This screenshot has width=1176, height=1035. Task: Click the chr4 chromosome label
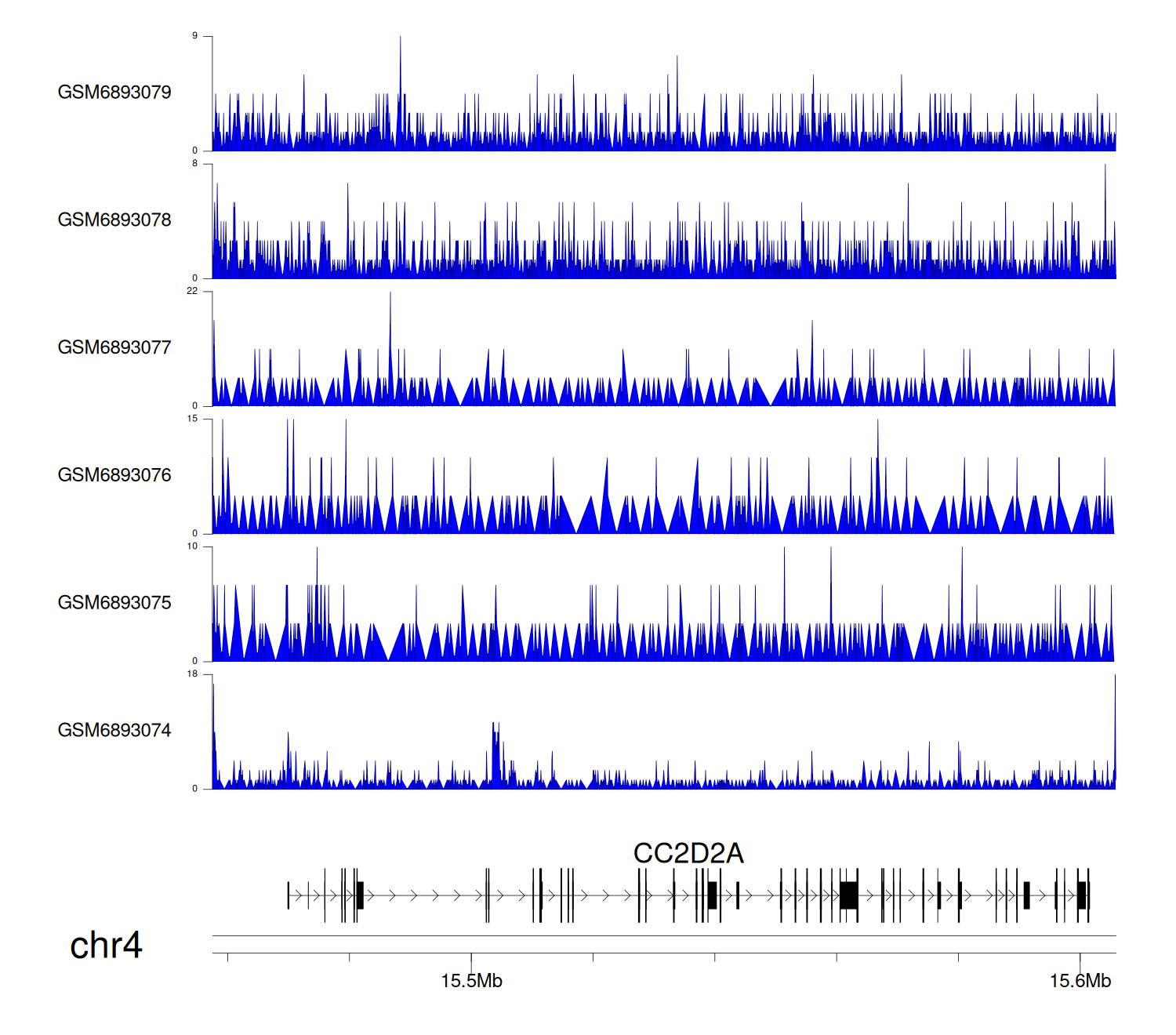point(106,946)
